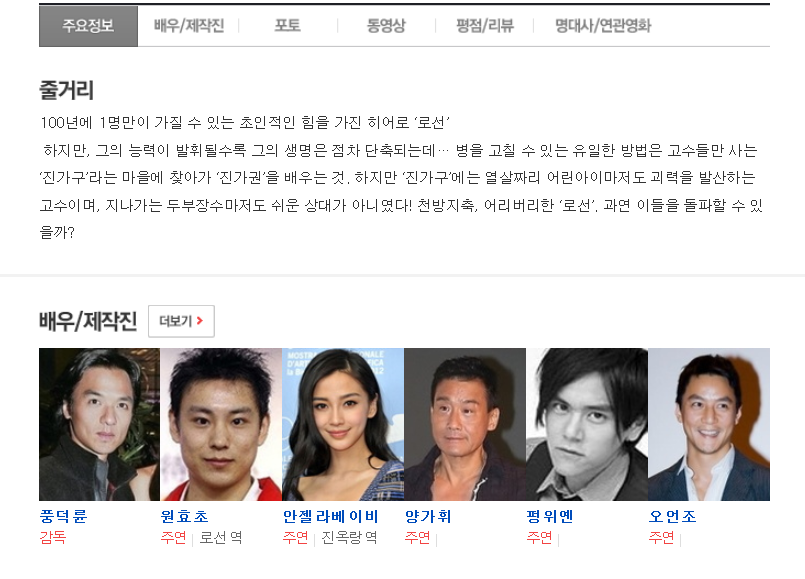Switch to the 배우/제작진 tab
This screenshot has width=805, height=579.
[189, 26]
